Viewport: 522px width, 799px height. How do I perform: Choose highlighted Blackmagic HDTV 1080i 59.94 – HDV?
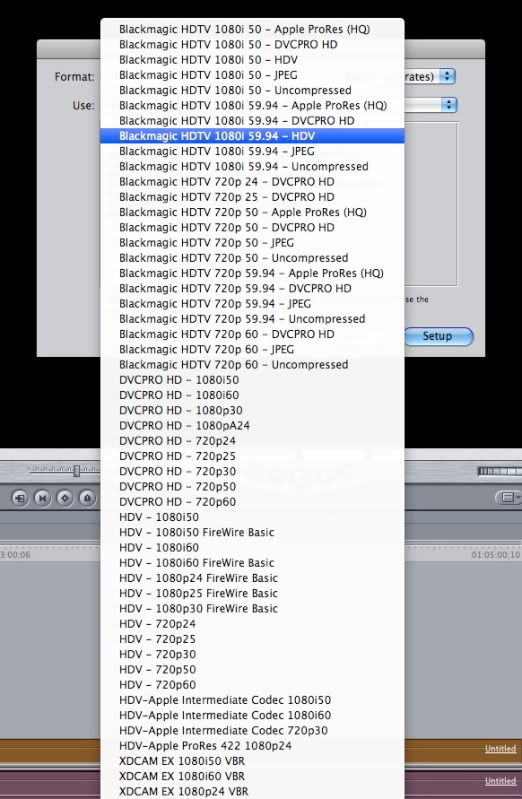click(252, 136)
